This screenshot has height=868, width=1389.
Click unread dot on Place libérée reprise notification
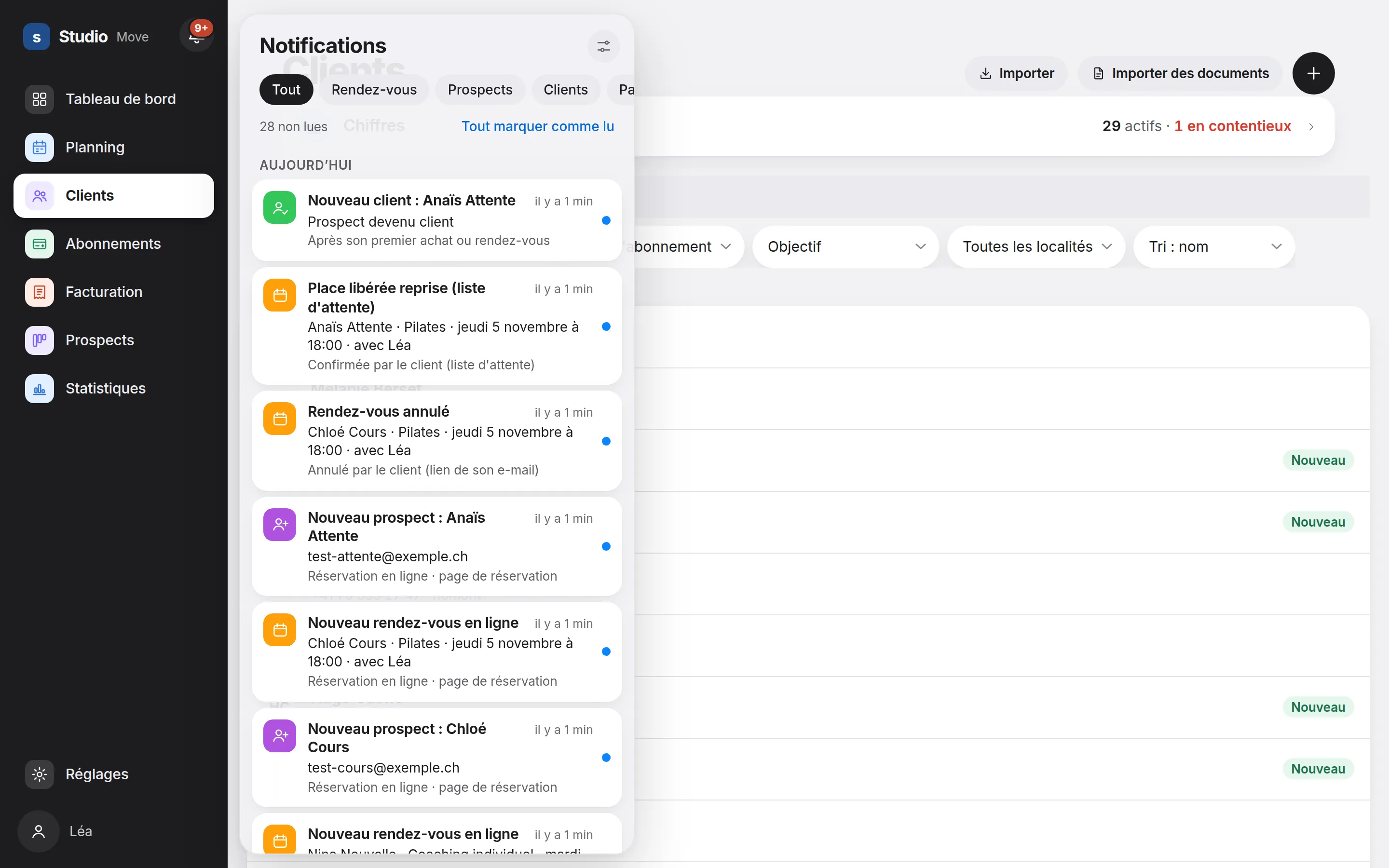tap(606, 326)
